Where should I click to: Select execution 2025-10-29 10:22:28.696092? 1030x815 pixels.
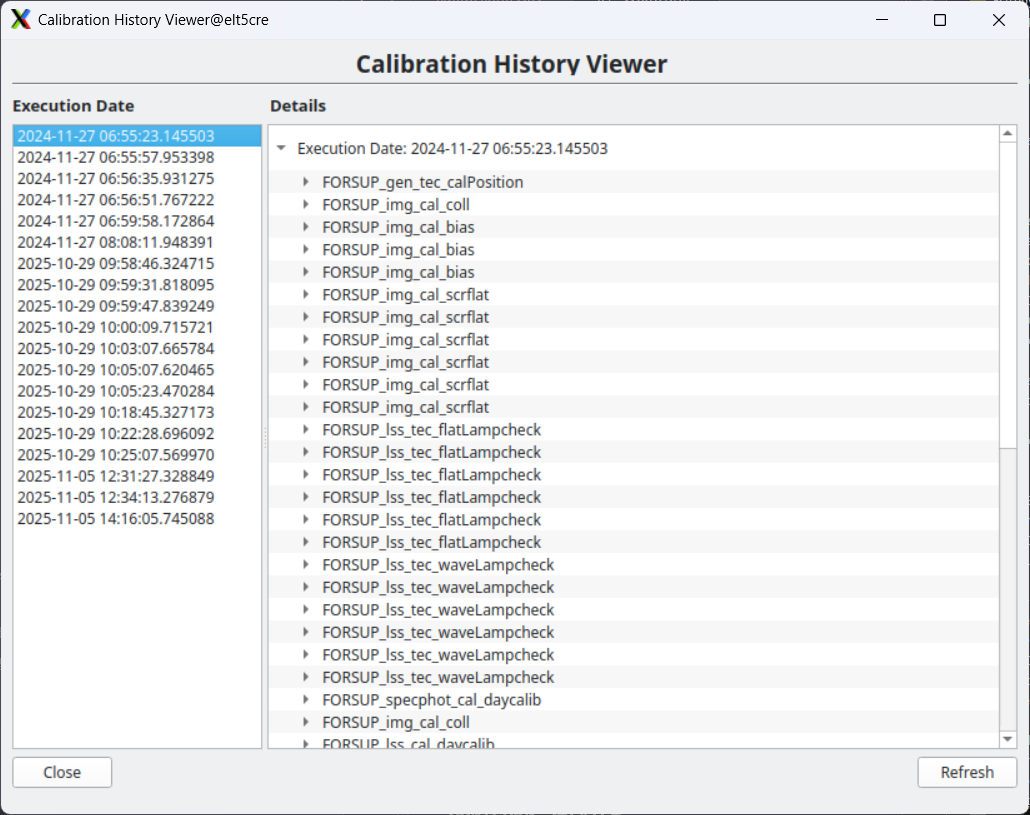(137, 433)
